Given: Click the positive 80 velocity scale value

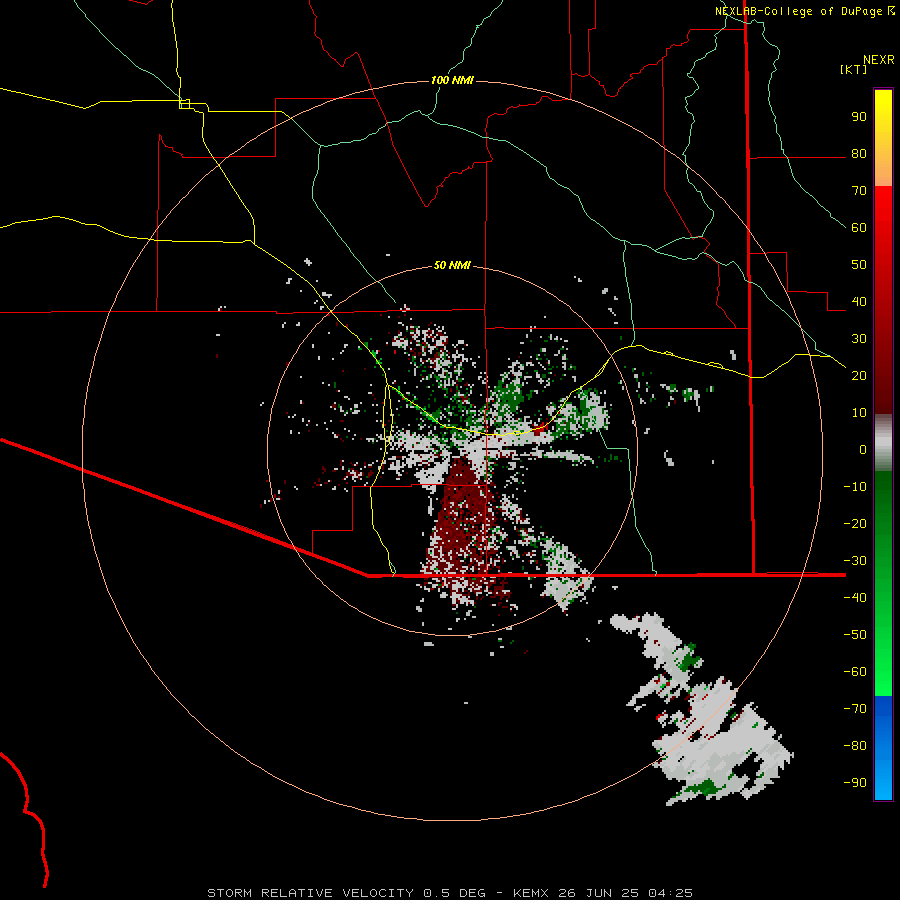Looking at the screenshot, I should (x=859, y=153).
